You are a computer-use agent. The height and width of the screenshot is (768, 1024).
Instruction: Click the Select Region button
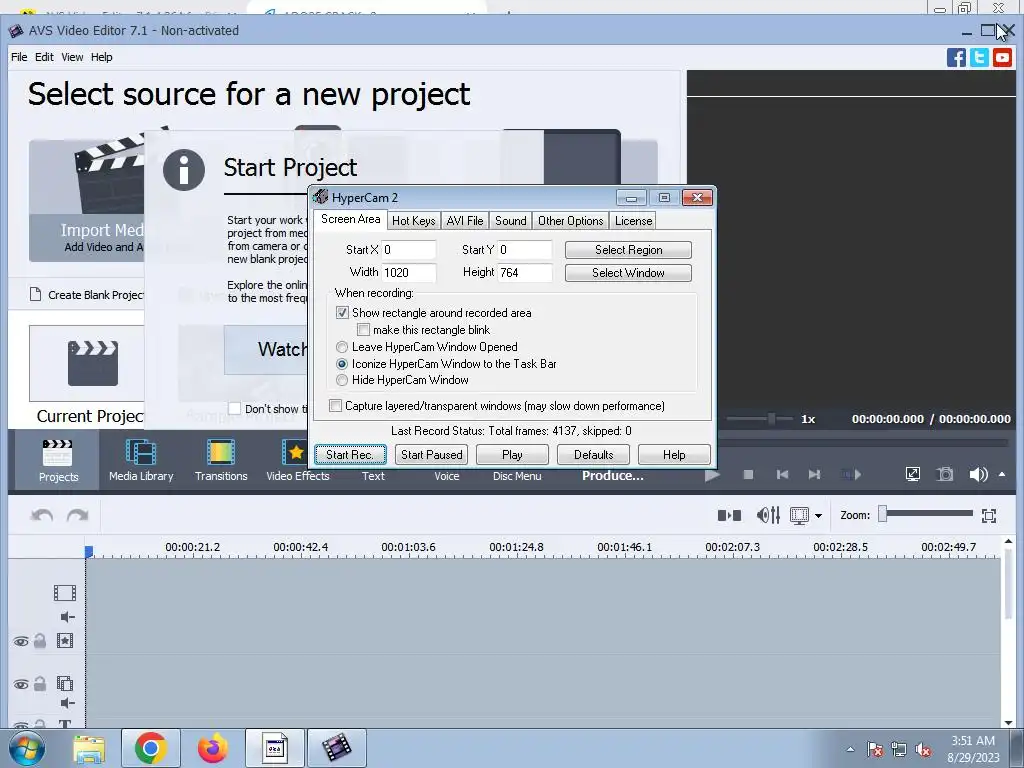[628, 250]
